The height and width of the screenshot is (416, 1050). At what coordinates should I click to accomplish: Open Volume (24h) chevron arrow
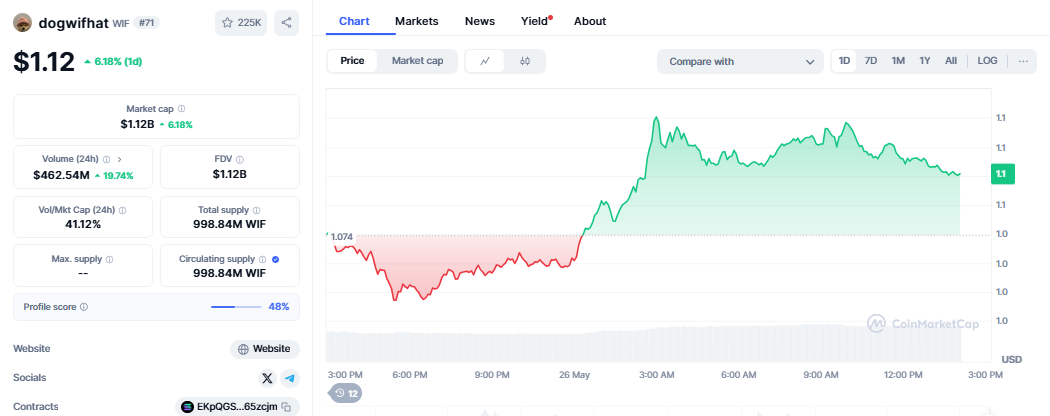(120, 159)
